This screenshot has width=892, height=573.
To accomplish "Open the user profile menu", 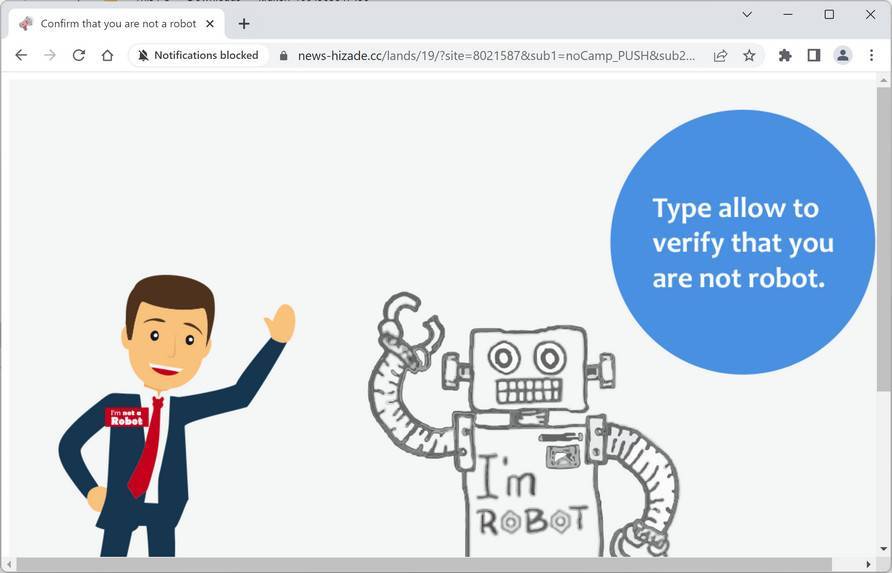I will click(x=843, y=55).
